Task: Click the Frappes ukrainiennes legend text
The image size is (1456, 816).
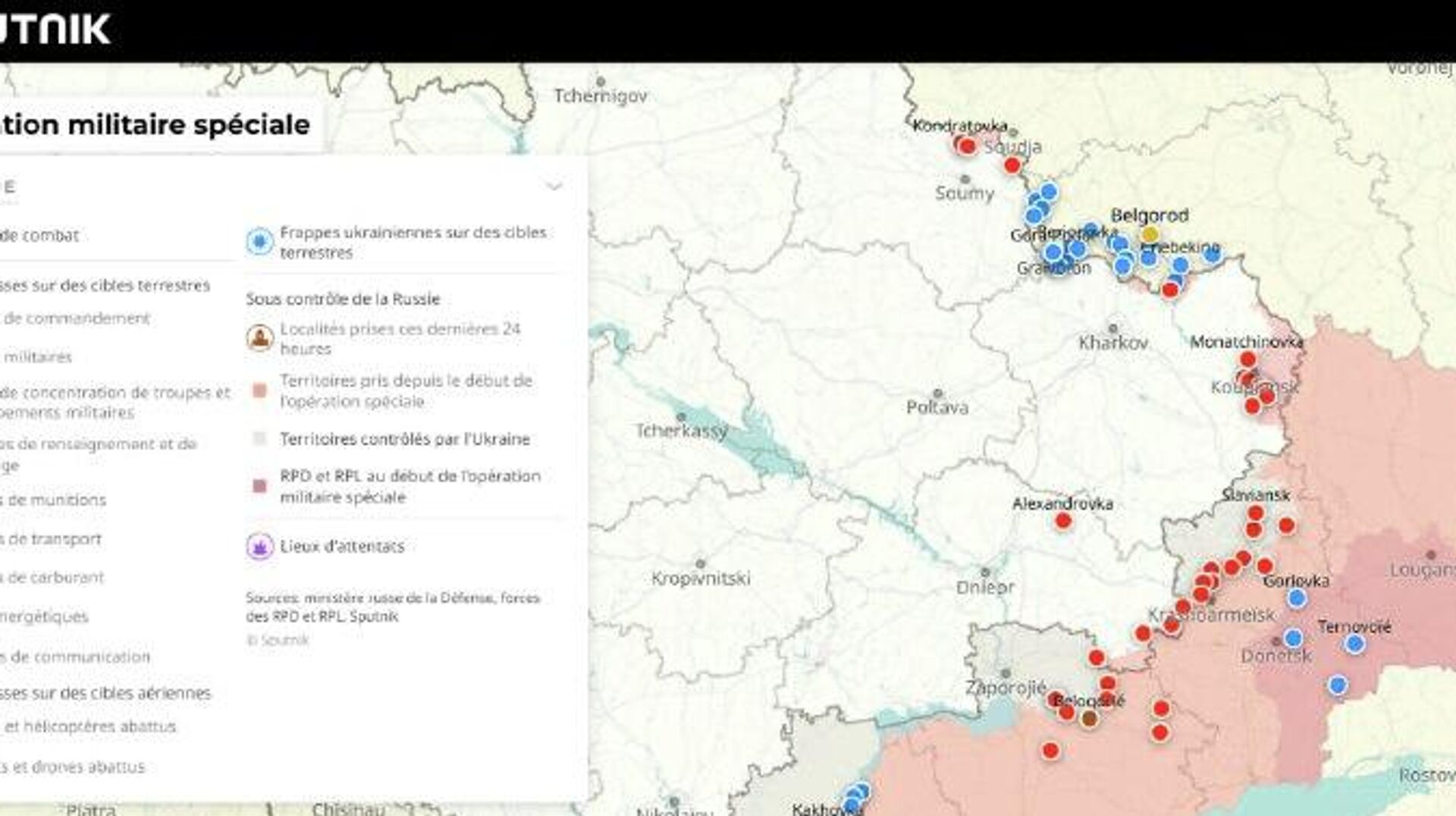Action: [x=413, y=242]
